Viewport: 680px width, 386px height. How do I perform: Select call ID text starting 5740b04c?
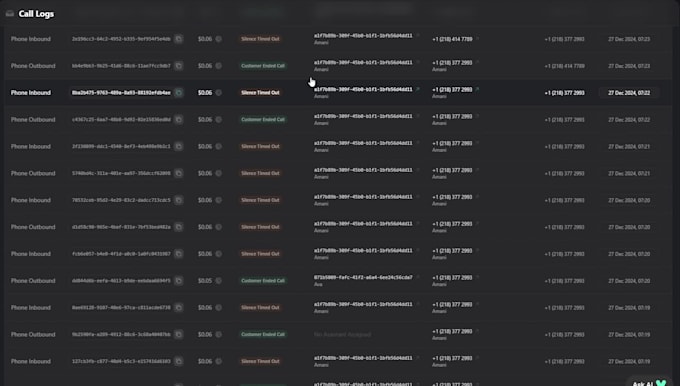pyautogui.click(x=121, y=173)
